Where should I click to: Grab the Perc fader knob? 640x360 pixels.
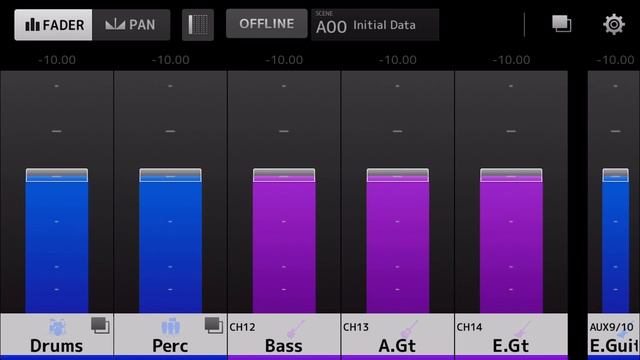point(170,175)
